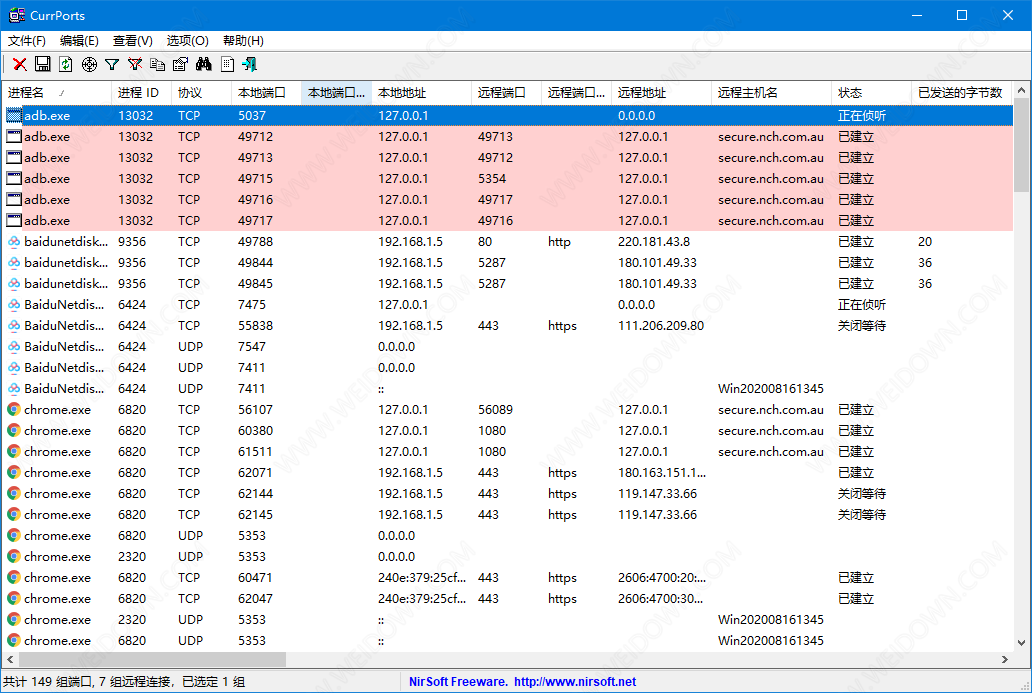Click the remote address cell 180.163.151.1...
Image resolution: width=1032 pixels, height=693 pixels.
click(x=661, y=473)
